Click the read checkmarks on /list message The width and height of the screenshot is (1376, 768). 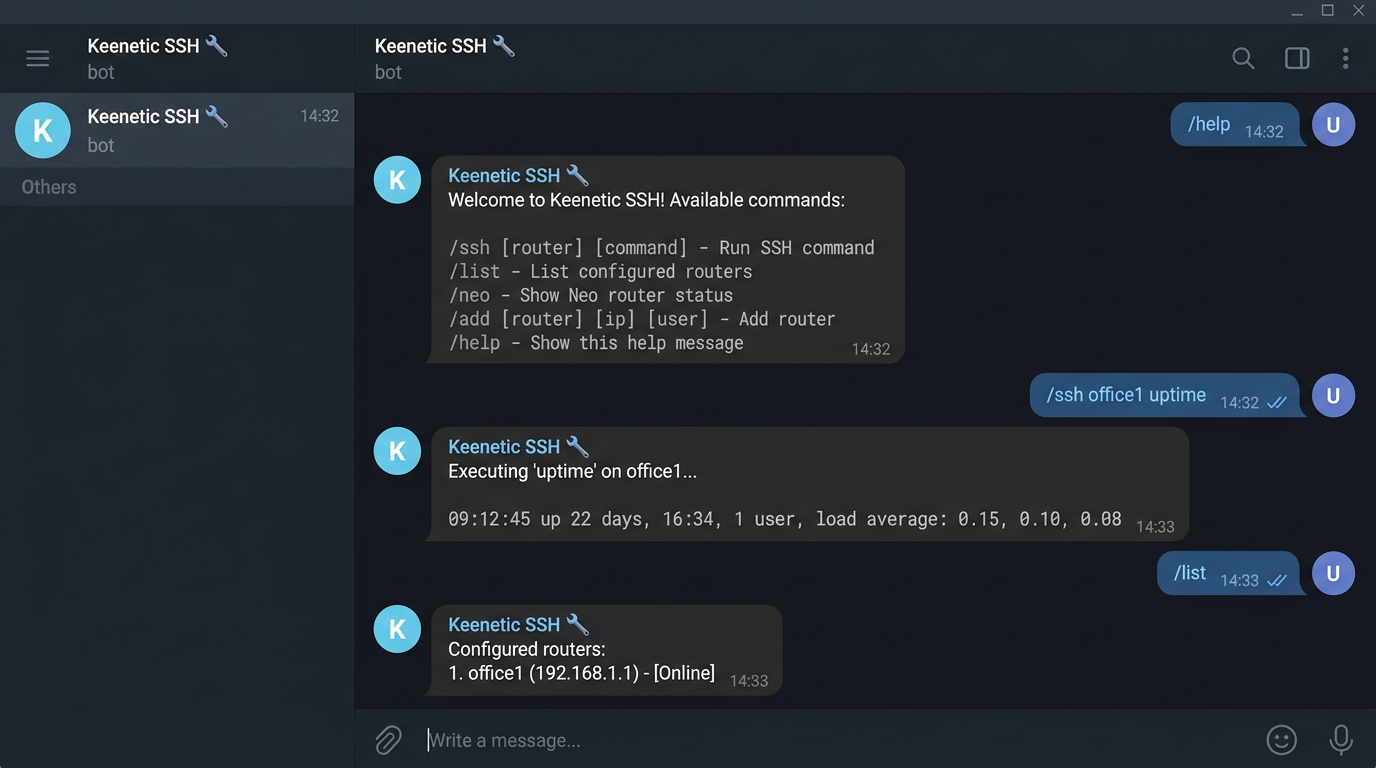pos(1277,581)
